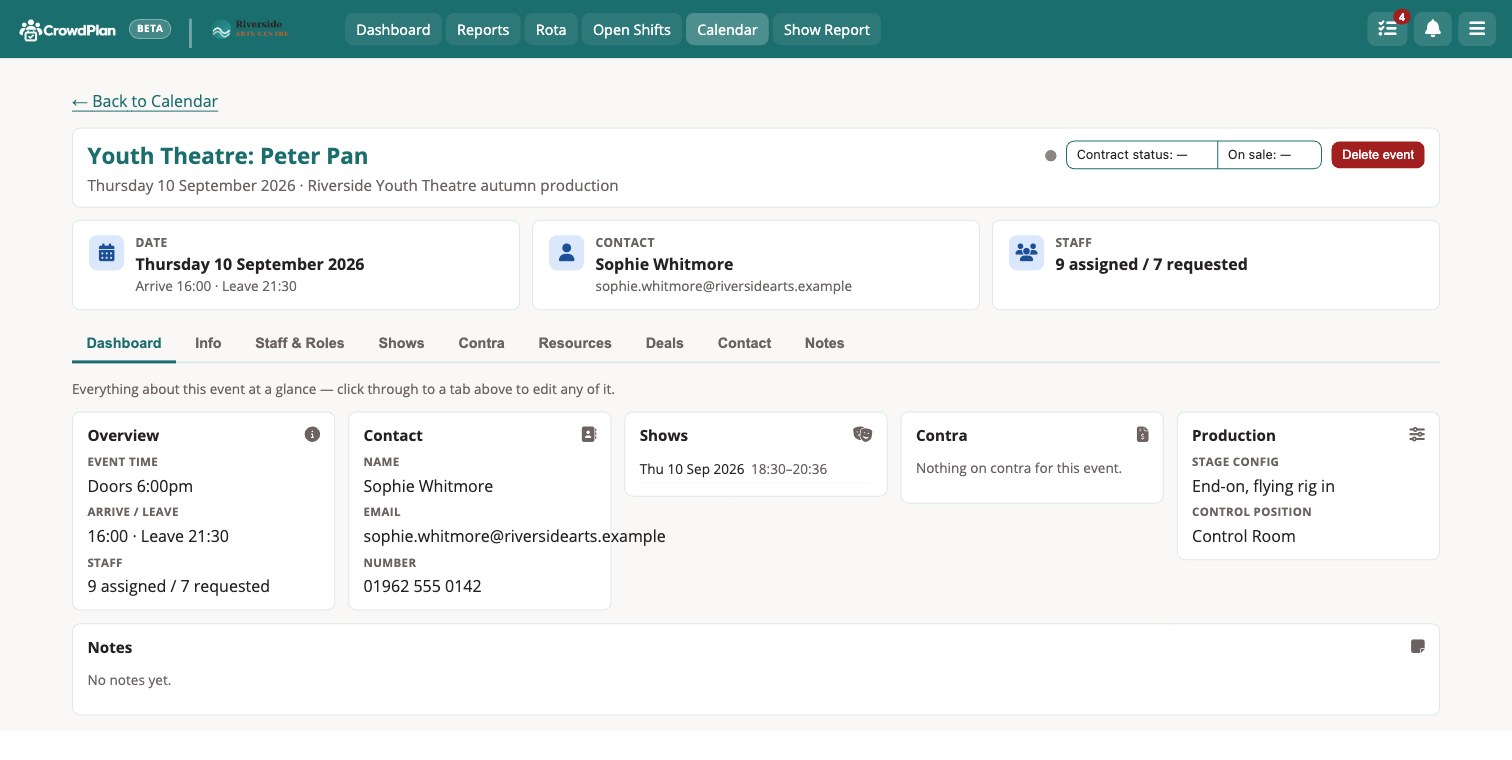Click the Delete event button
Screen dimensions: 1512x760
(x=1378, y=155)
